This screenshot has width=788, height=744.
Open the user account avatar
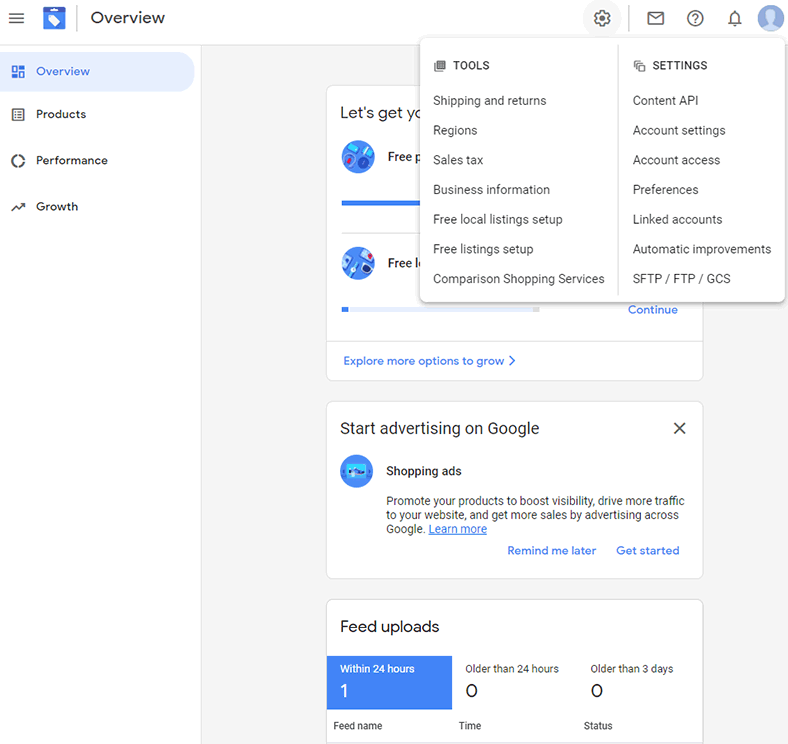(771, 19)
